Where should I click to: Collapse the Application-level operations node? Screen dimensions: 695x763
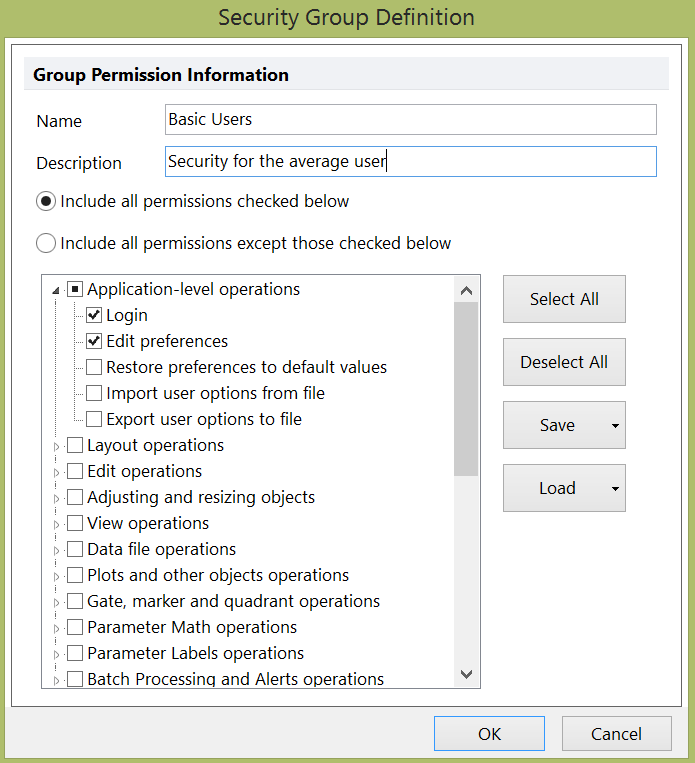(x=54, y=290)
